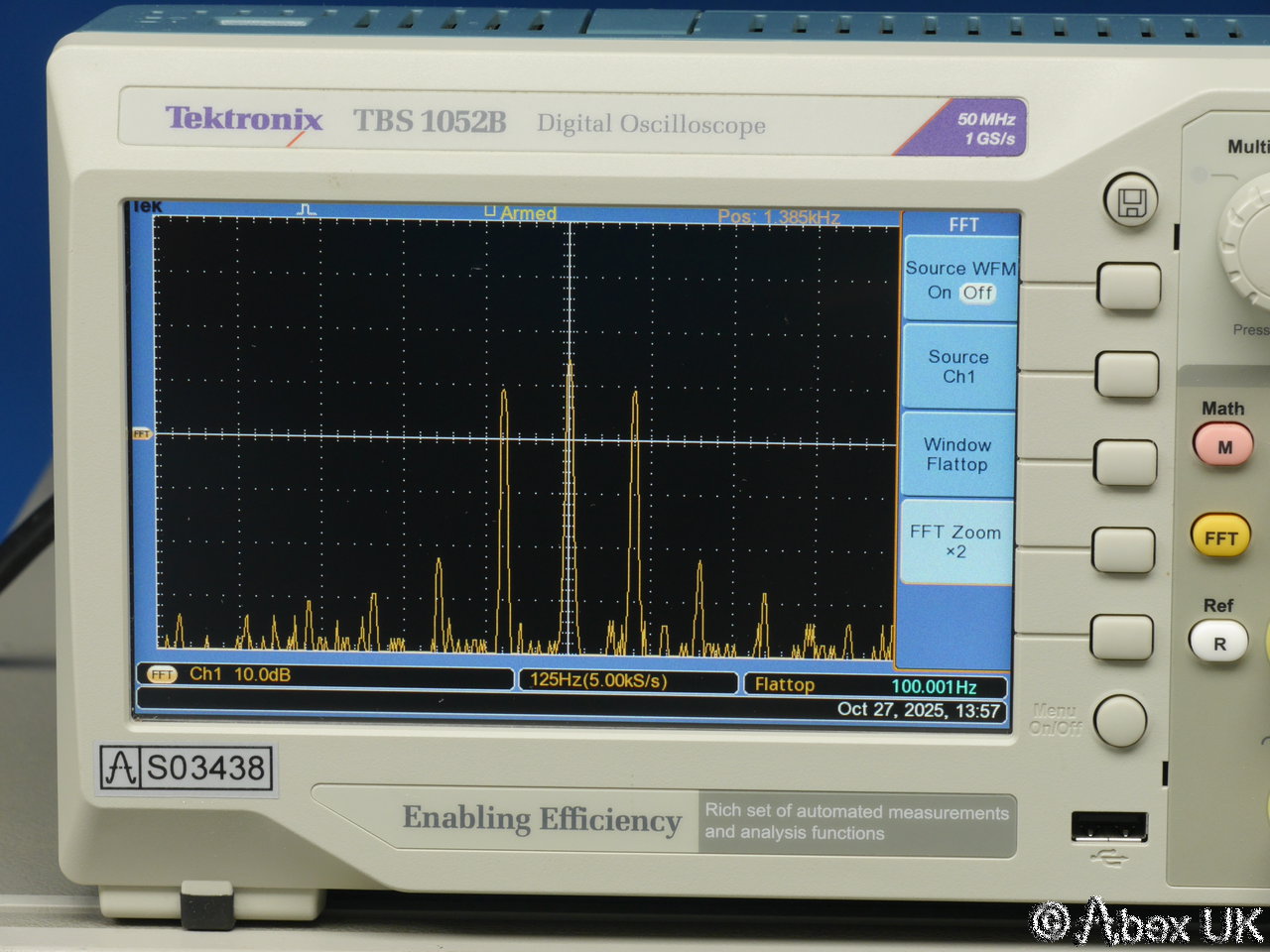The height and width of the screenshot is (952, 1270).
Task: Click the 125Hz (5.00kS/s) readout
Action: 598,681
